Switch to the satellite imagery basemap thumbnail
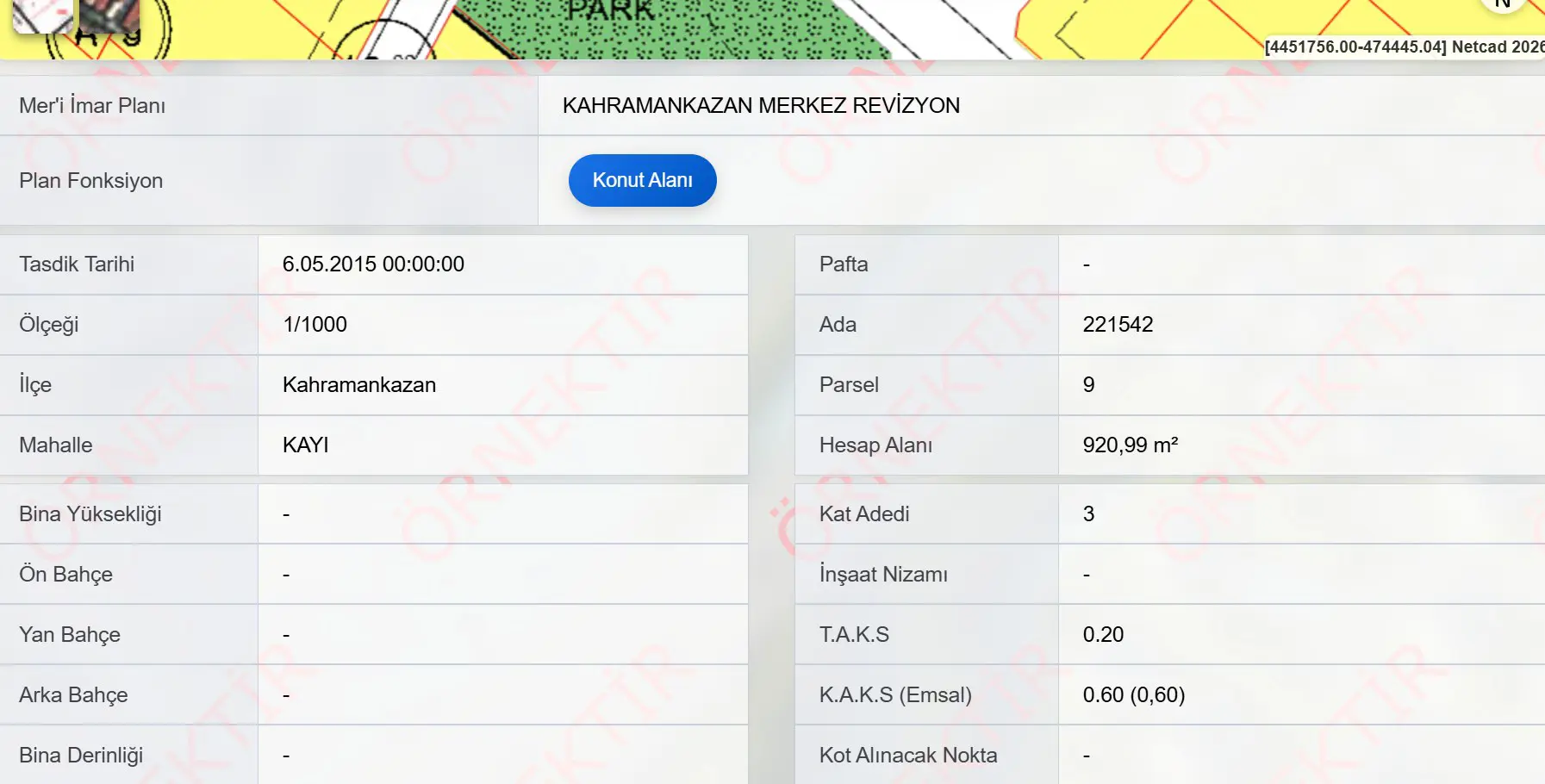Viewport: 1545px width, 784px height. point(109,15)
